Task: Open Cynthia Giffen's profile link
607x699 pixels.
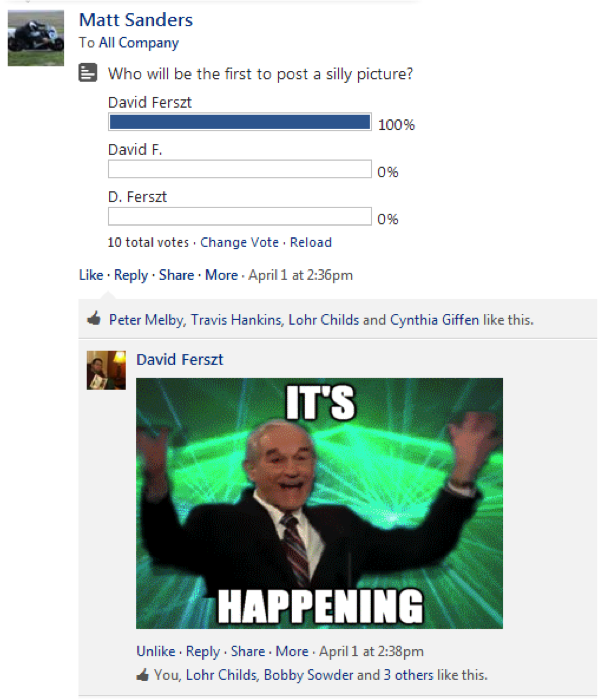Action: pyautogui.click(x=435, y=320)
